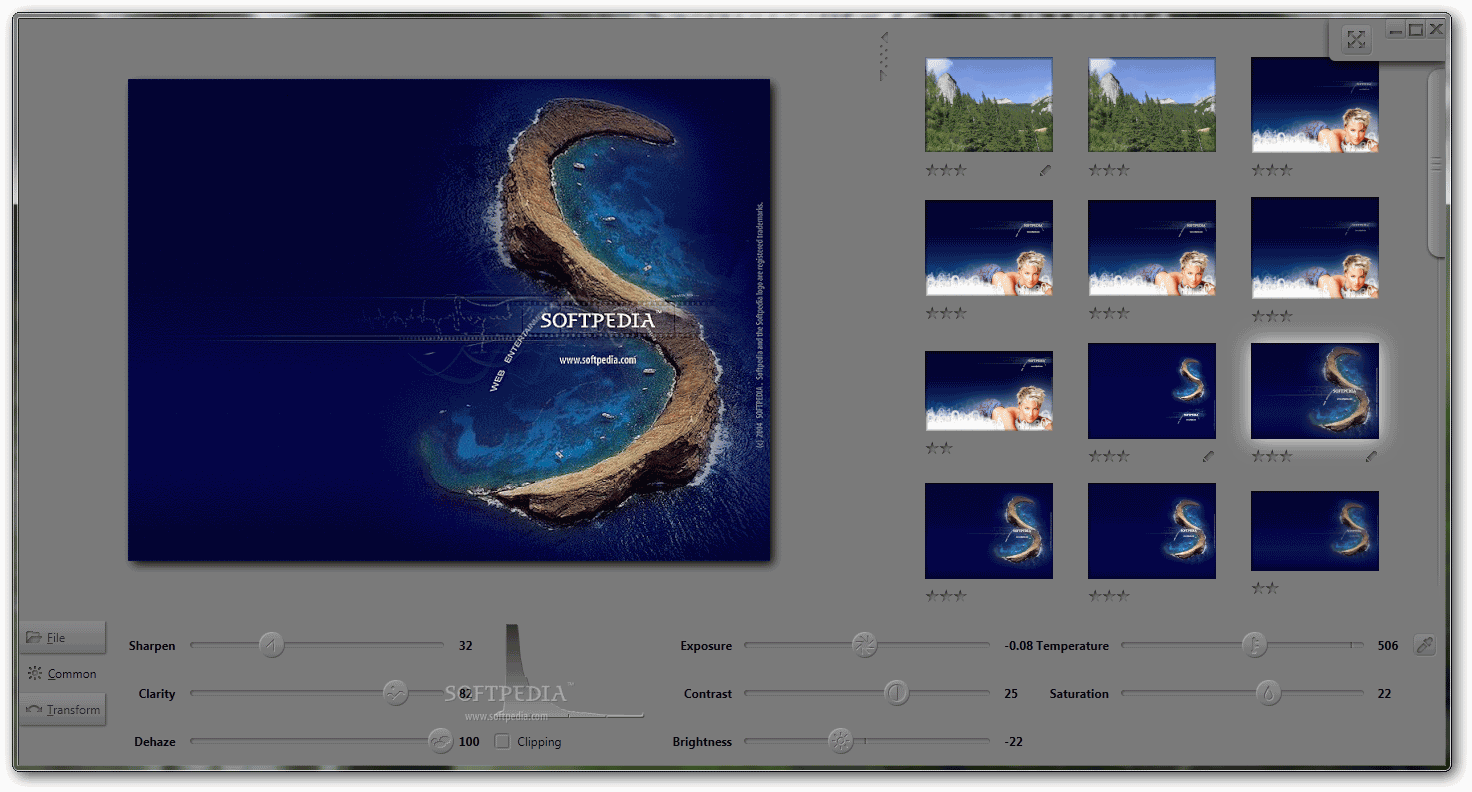The image size is (1472, 792).
Task: Click the Temperature label
Action: pyautogui.click(x=1072, y=646)
